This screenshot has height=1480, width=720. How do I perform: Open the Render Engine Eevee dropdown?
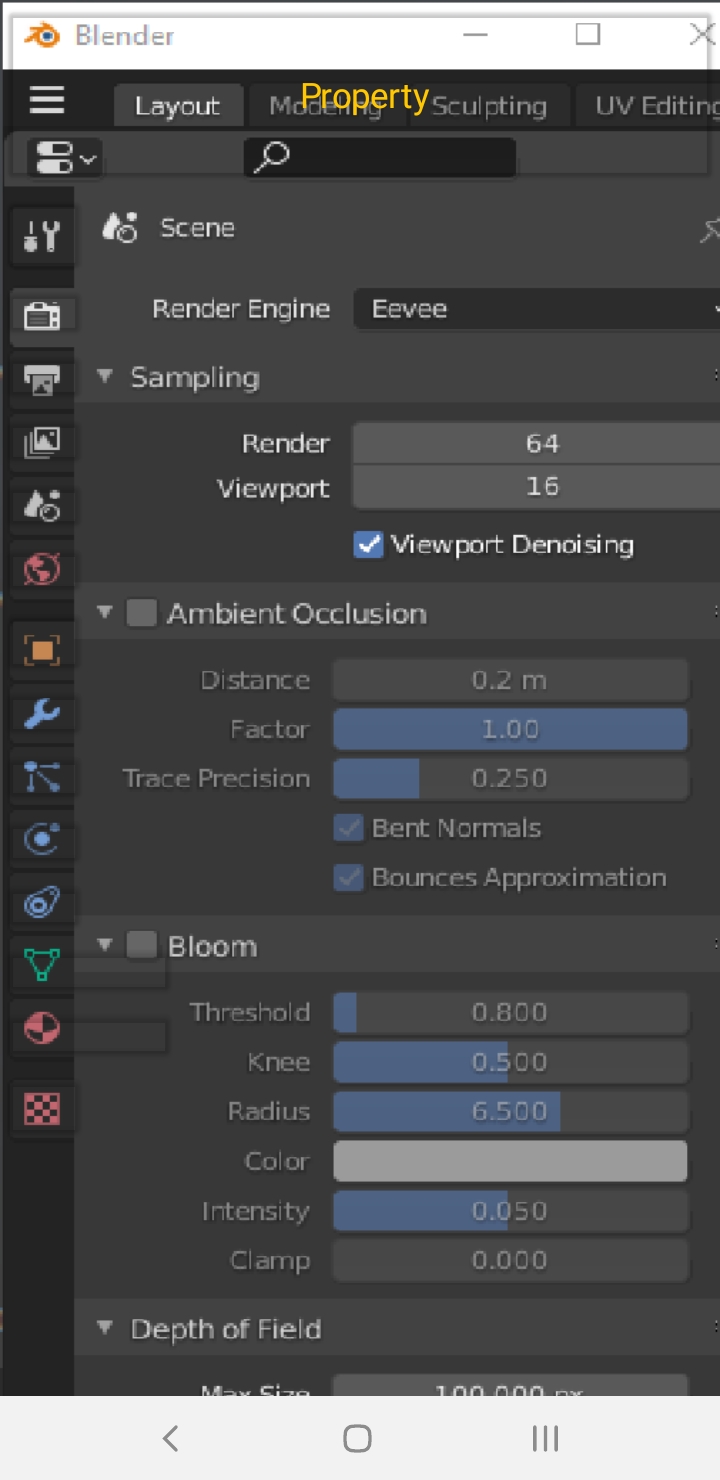[537, 309]
